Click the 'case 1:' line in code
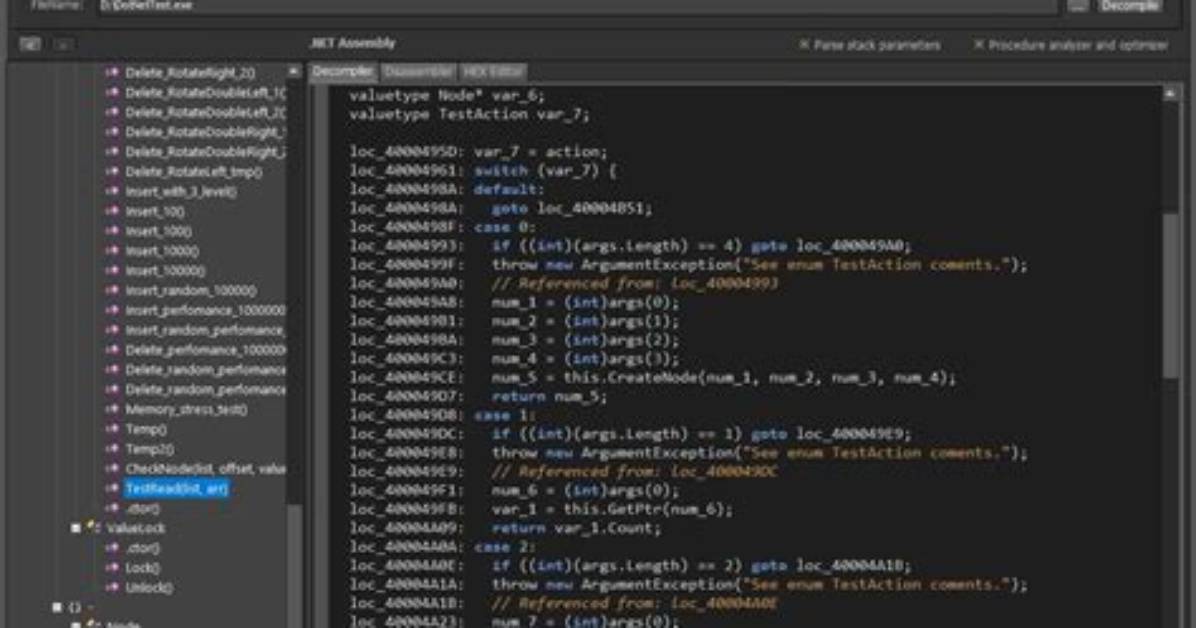Viewport: 1196px width, 628px height. [504, 415]
